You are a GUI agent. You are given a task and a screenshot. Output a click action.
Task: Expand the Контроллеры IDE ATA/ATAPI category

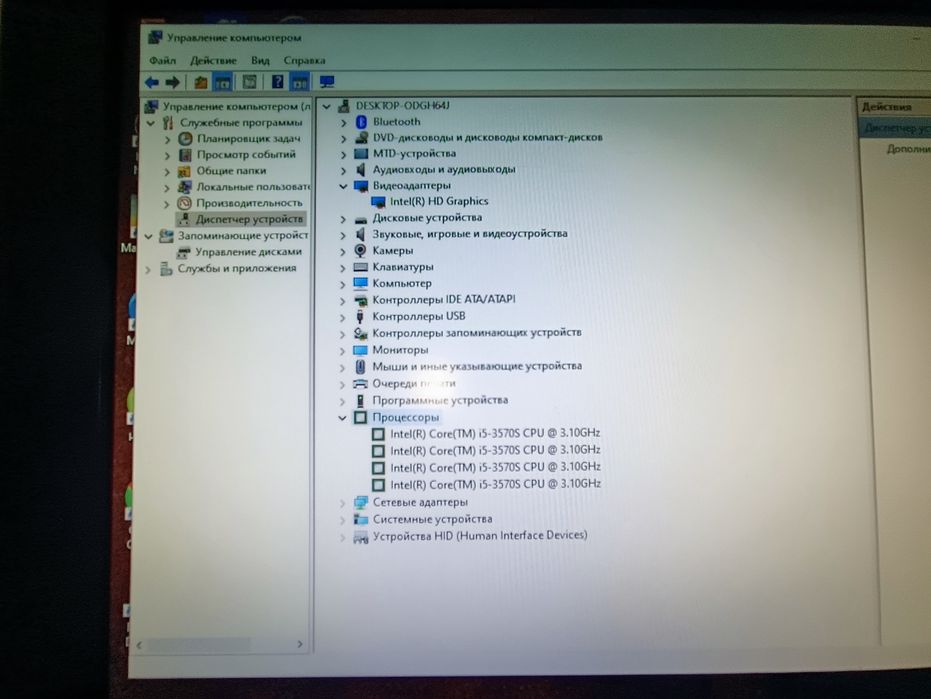pyautogui.click(x=342, y=301)
